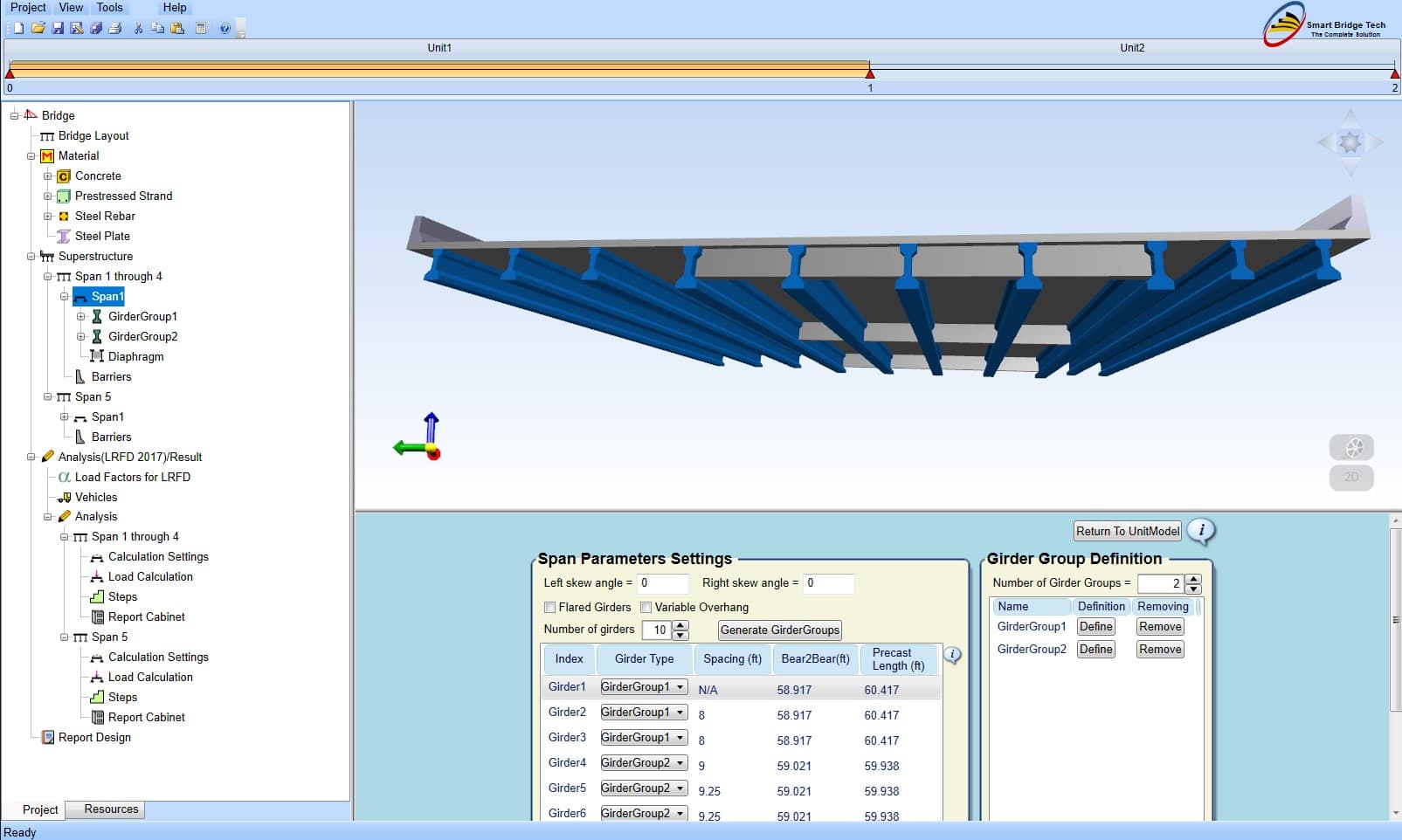This screenshot has height=840, width=1402.
Task: Click the New project toolbar icon
Action: [18, 28]
